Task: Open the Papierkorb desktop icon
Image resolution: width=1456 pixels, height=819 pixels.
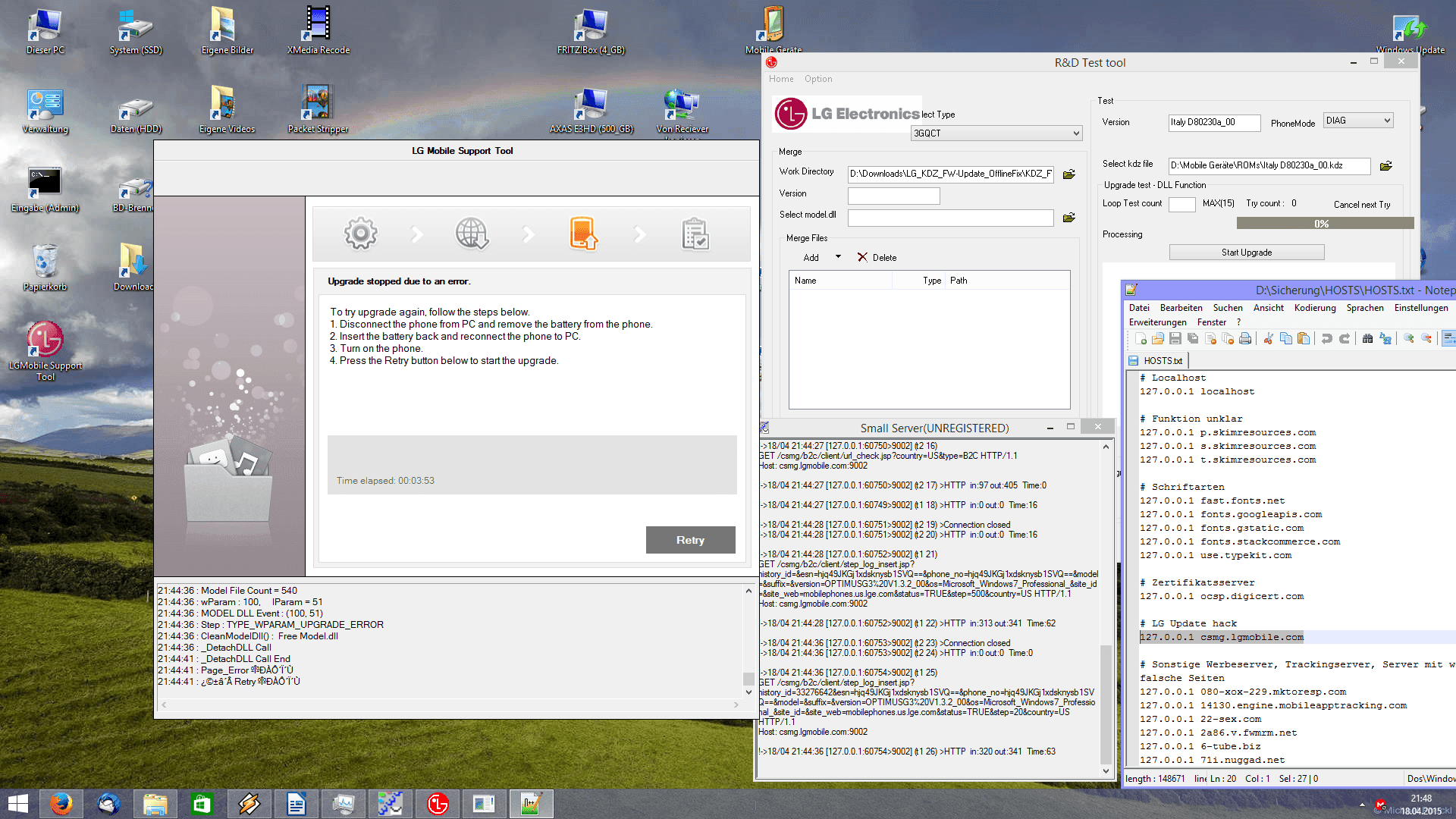Action: [x=45, y=267]
